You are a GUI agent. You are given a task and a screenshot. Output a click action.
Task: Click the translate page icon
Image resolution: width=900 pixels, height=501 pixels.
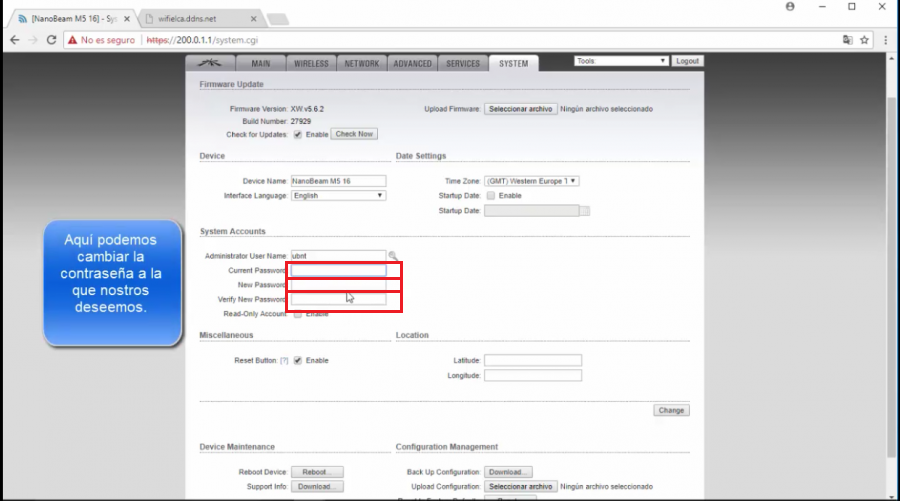(847, 40)
